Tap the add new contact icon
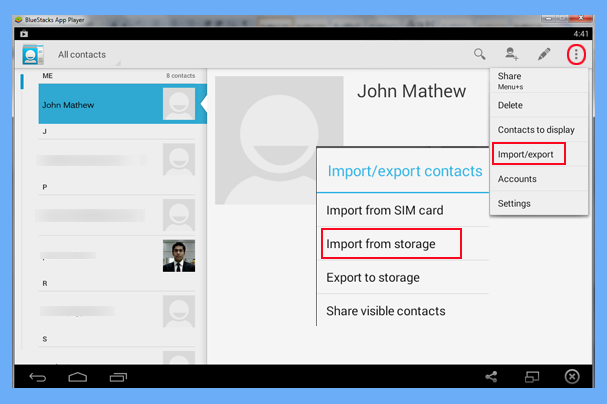 (512, 54)
